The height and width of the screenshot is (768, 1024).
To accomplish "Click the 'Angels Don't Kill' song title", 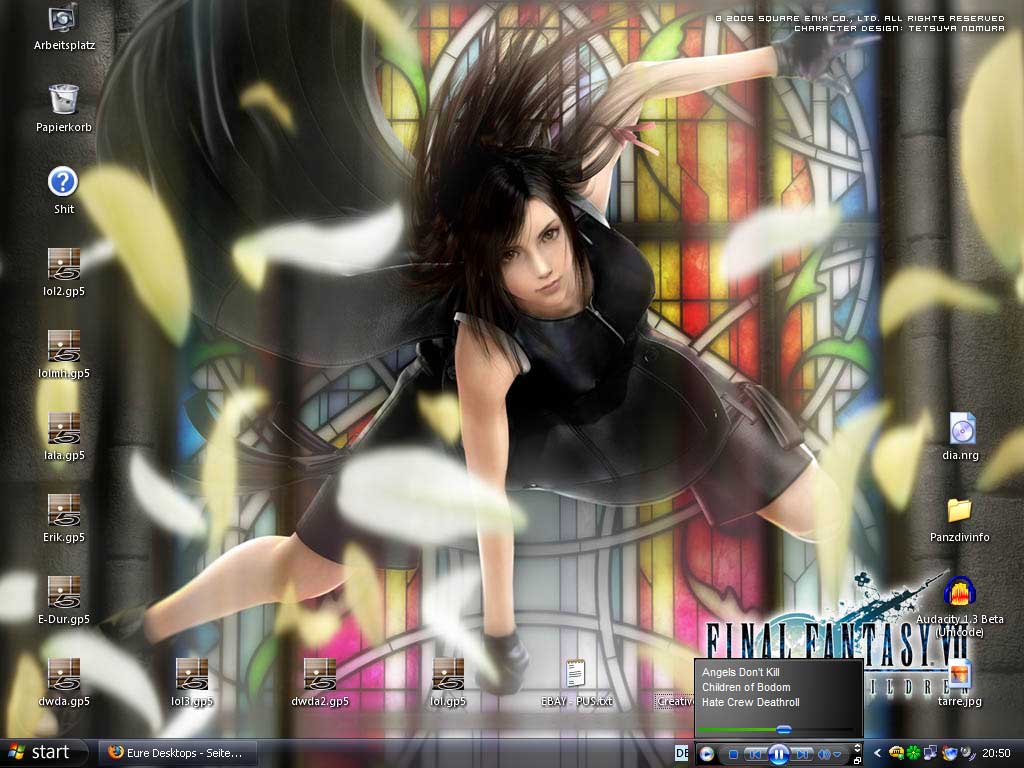I will coord(741,672).
